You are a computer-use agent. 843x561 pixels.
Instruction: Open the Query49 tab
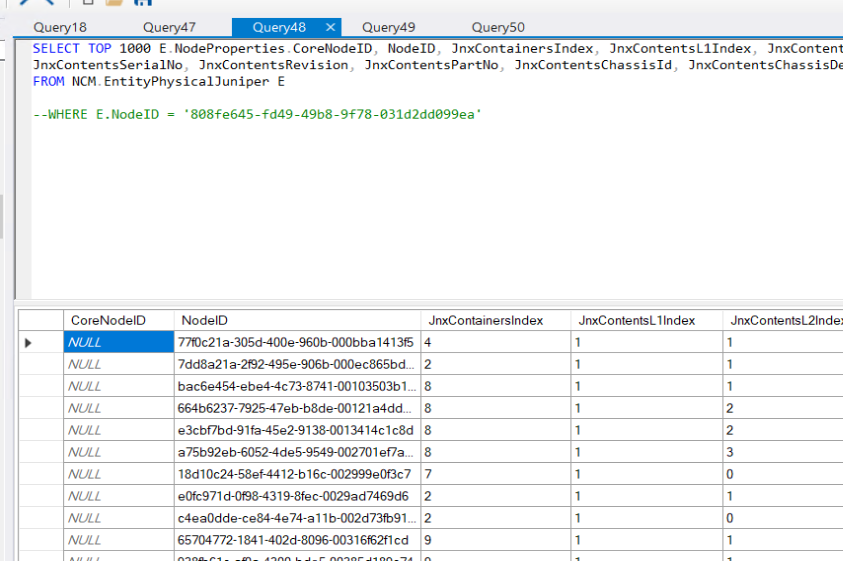point(389,27)
